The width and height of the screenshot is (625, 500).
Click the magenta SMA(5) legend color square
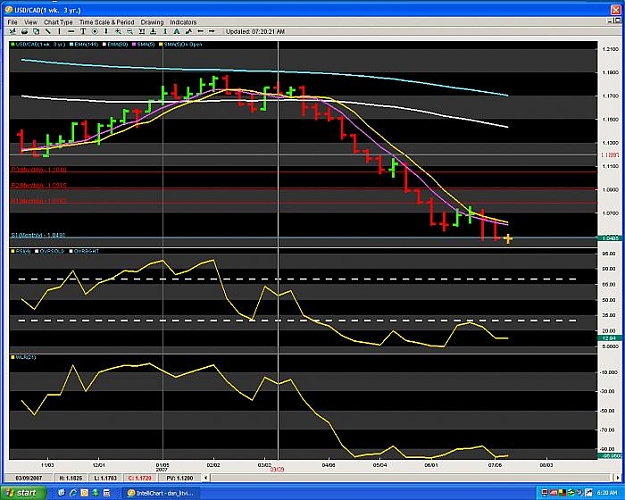point(134,45)
